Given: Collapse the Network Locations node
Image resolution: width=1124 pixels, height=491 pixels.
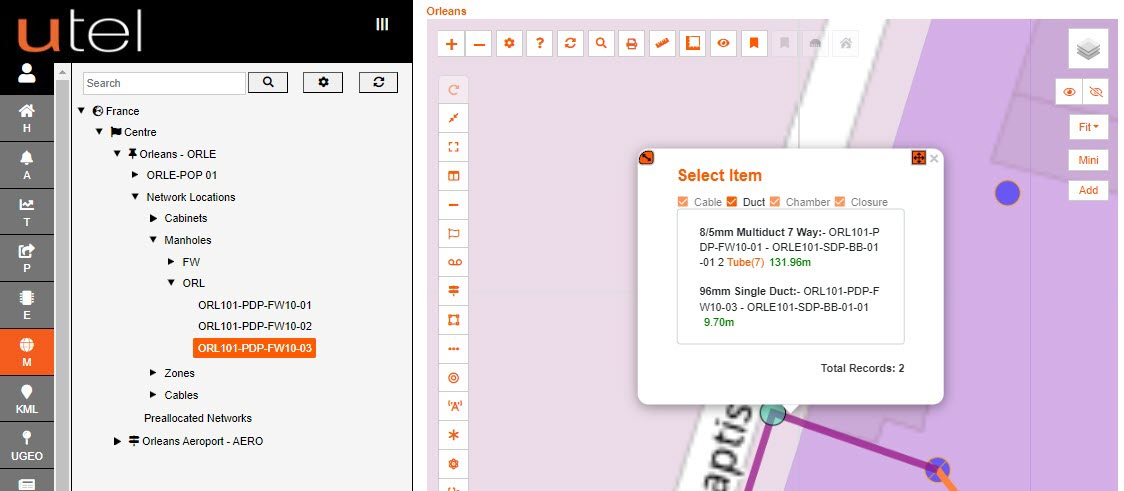Looking at the screenshot, I should 135,197.
